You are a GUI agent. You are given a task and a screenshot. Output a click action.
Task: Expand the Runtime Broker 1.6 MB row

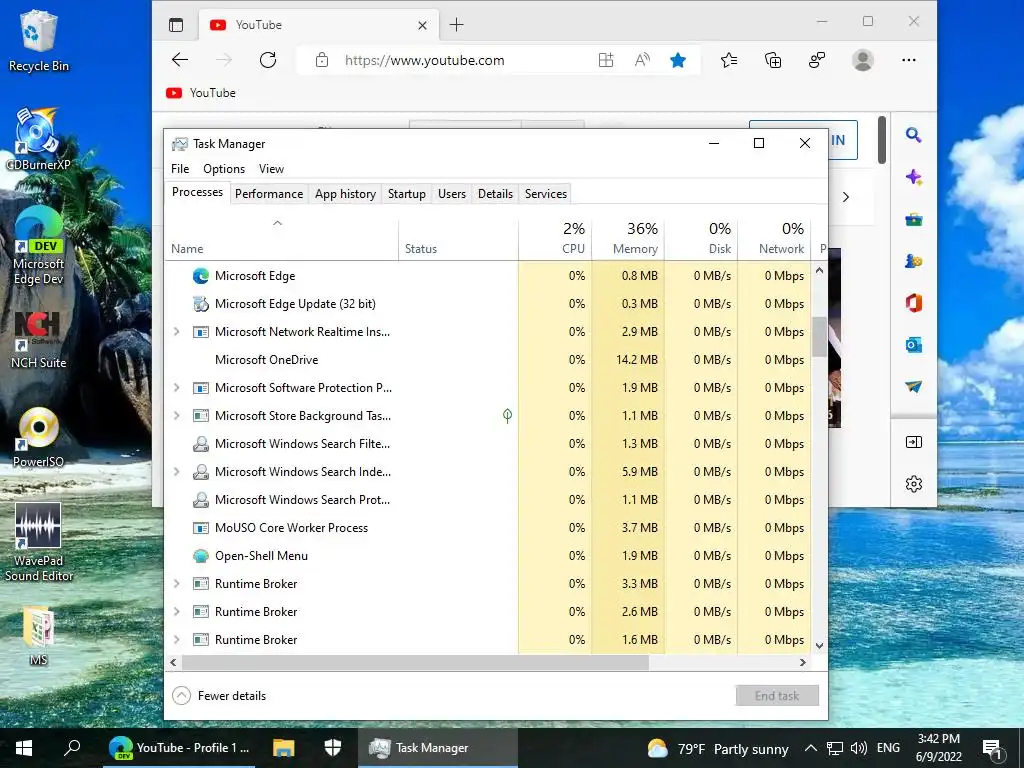coord(176,640)
